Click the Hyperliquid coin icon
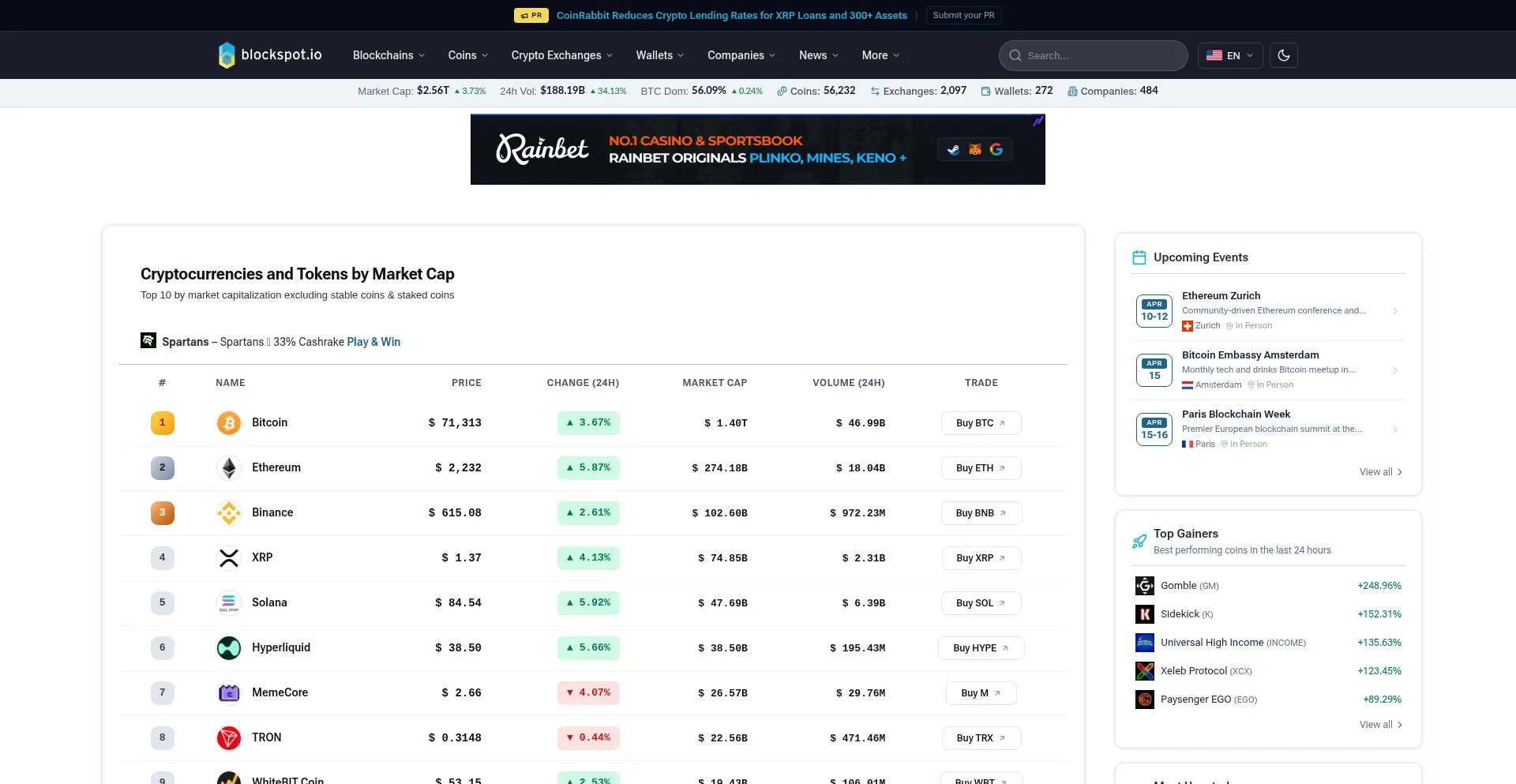 (229, 648)
